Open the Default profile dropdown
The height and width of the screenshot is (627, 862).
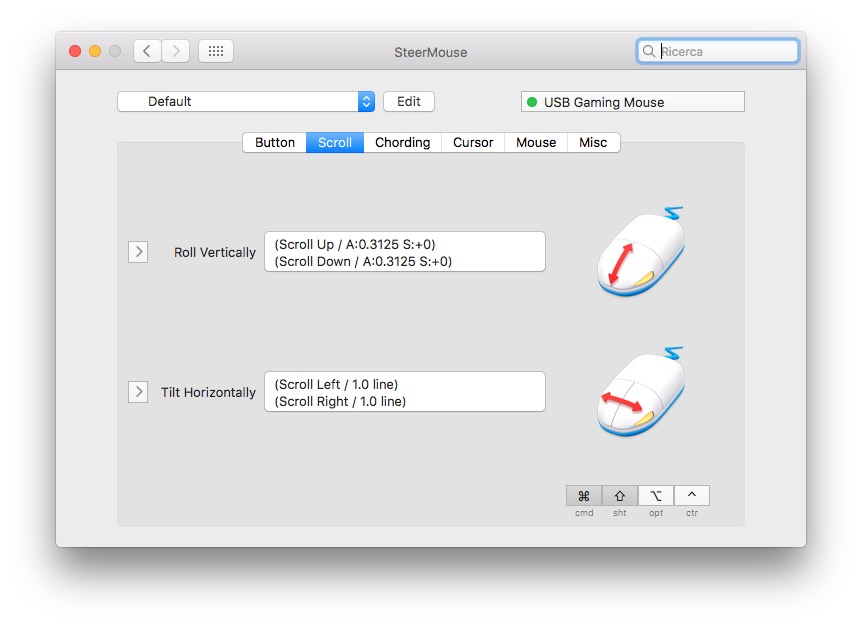246,102
